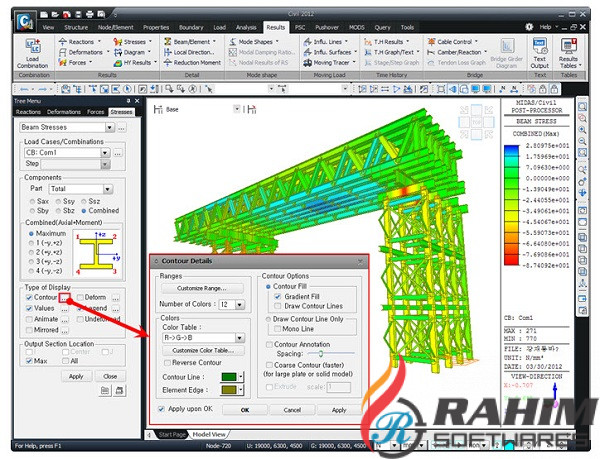Toggle the Contour checkbox

29,297
